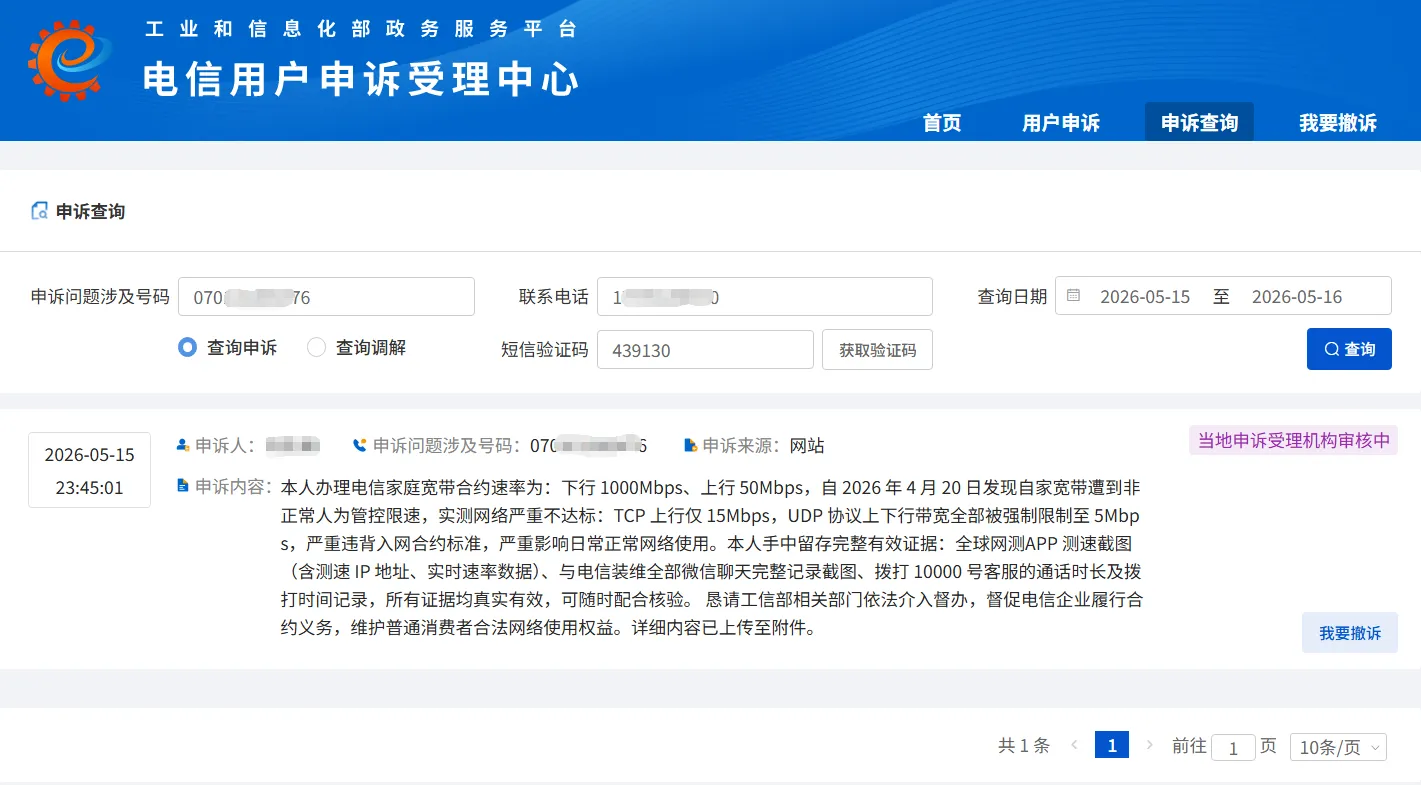This screenshot has height=785, width=1421.
Task: Click the calendar icon in 查询日期 field
Action: 1073,296
